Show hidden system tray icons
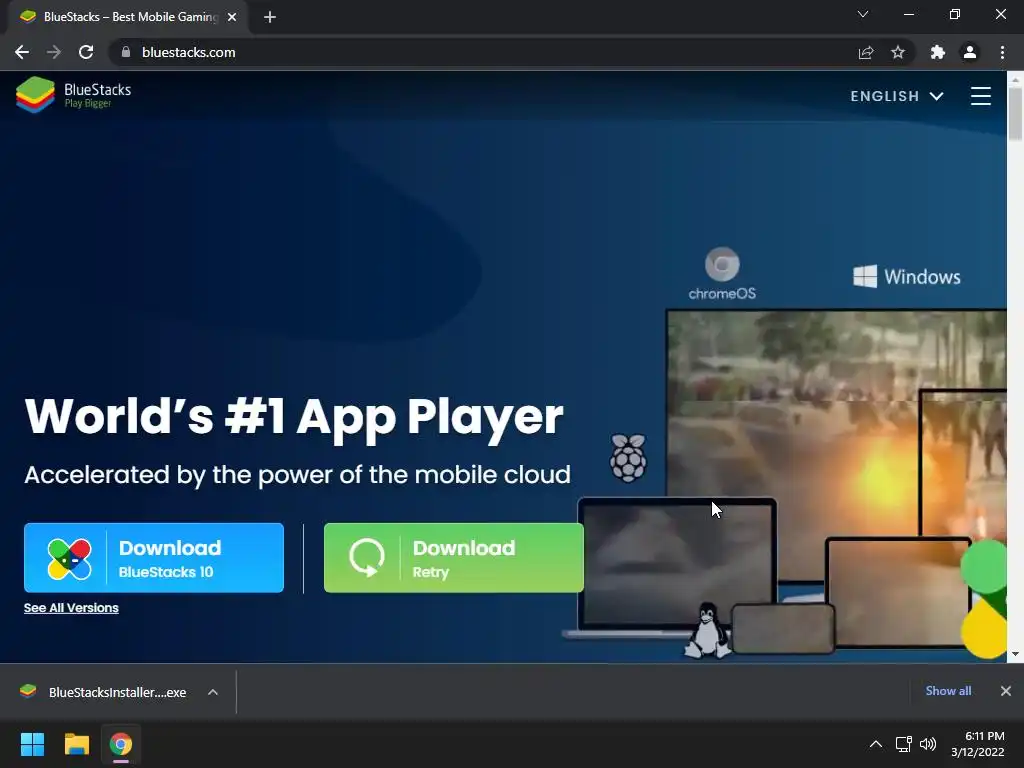The height and width of the screenshot is (768, 1024). coord(876,744)
